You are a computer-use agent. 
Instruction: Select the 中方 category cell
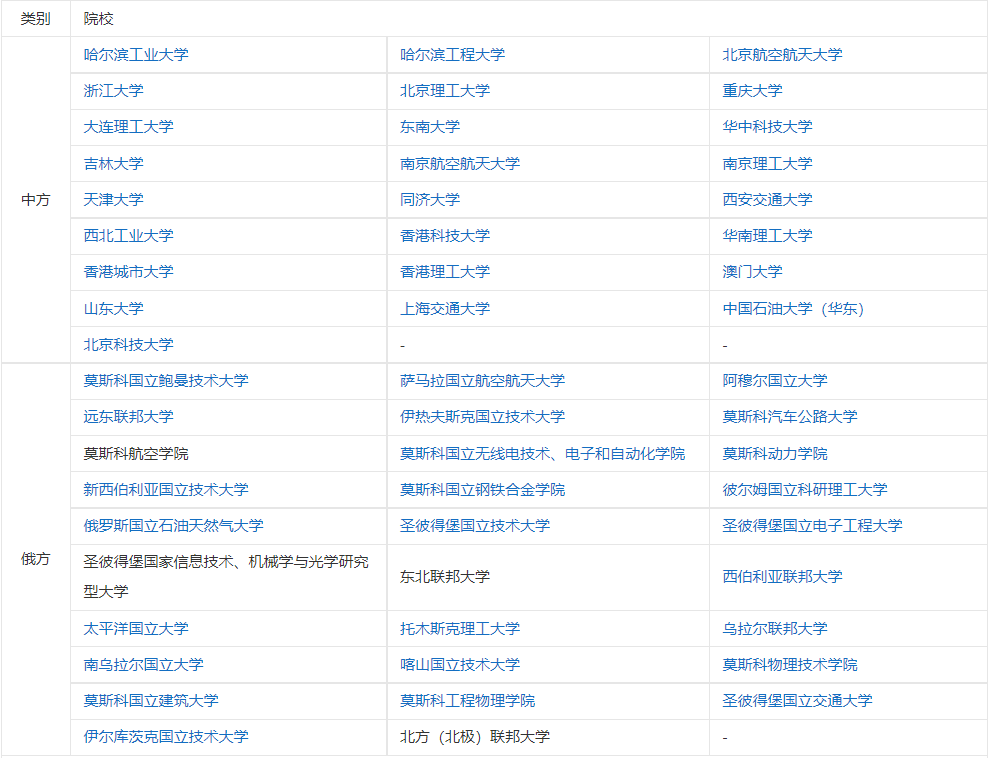coord(35,200)
